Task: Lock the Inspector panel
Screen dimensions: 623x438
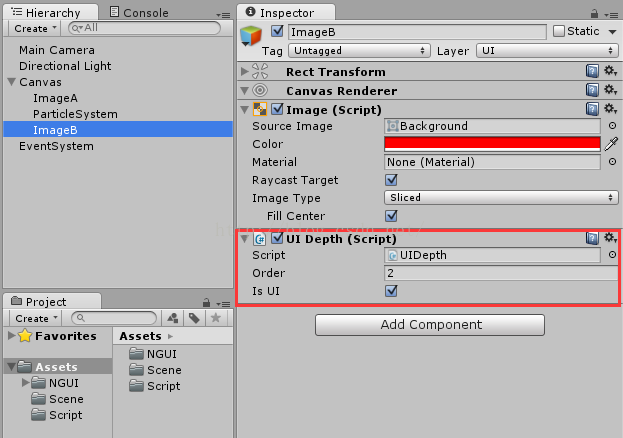Action: pos(594,14)
